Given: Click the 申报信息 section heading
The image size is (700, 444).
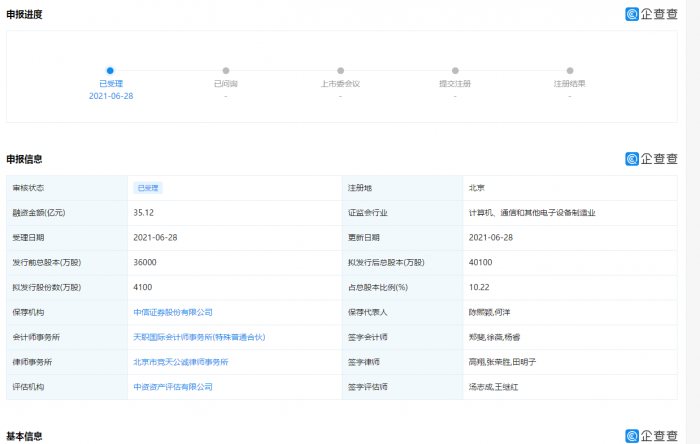Looking at the screenshot, I should [x=25, y=158].
